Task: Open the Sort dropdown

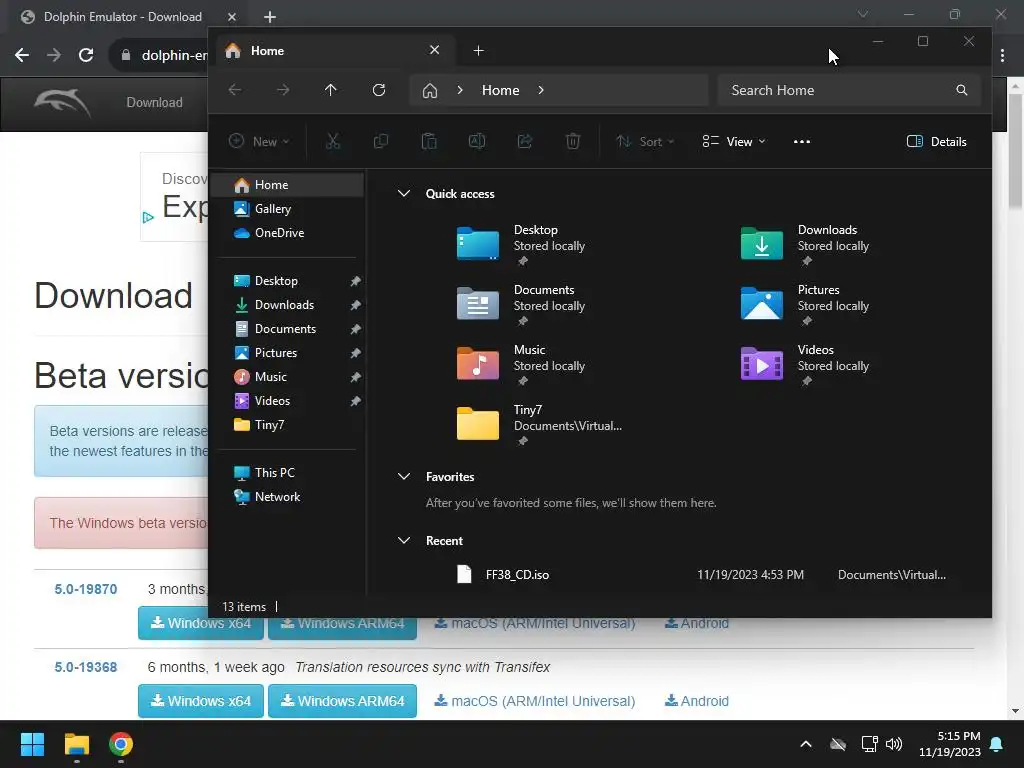Action: (x=645, y=142)
